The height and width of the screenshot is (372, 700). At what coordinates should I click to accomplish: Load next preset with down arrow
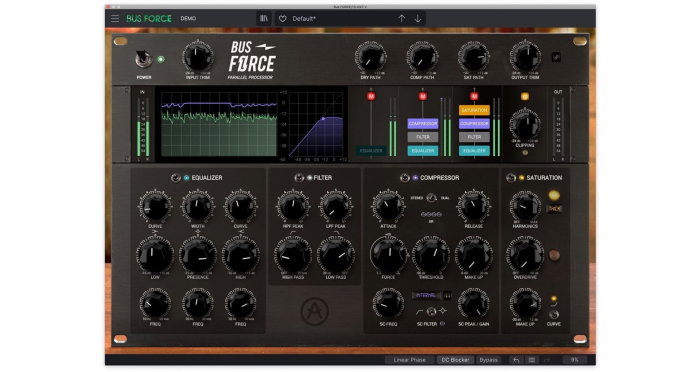point(417,18)
